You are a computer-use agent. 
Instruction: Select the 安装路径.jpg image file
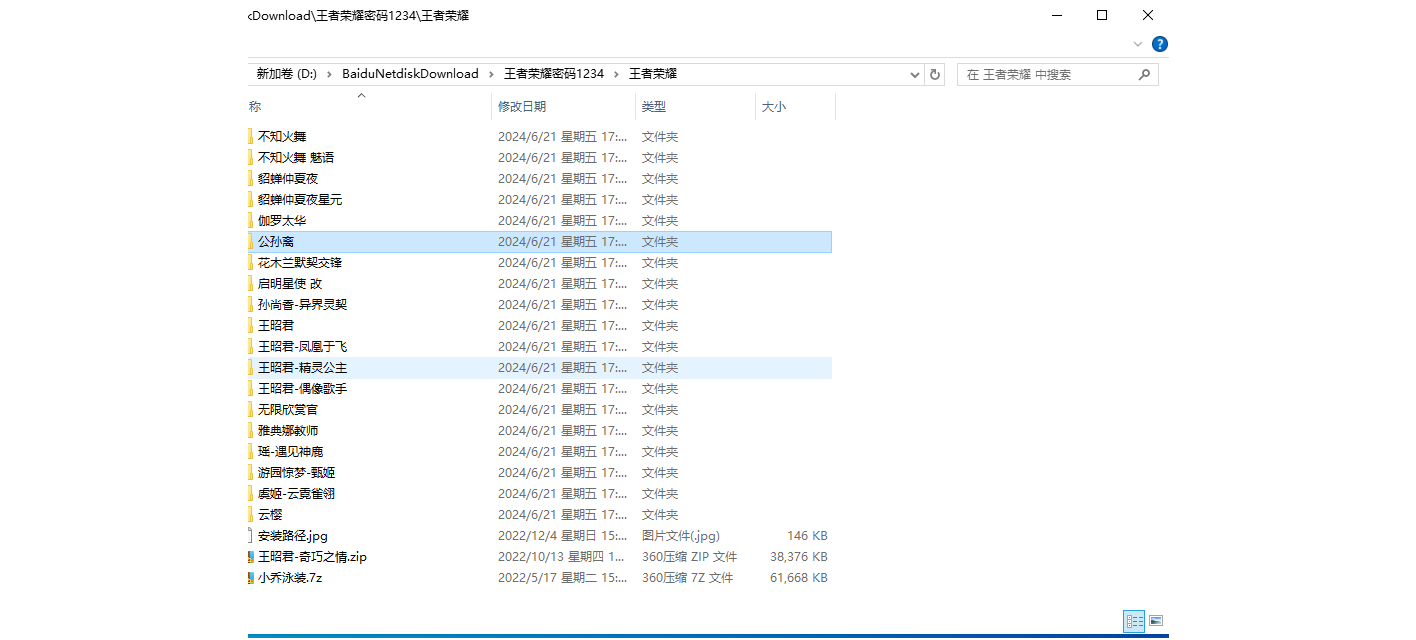[293, 535]
